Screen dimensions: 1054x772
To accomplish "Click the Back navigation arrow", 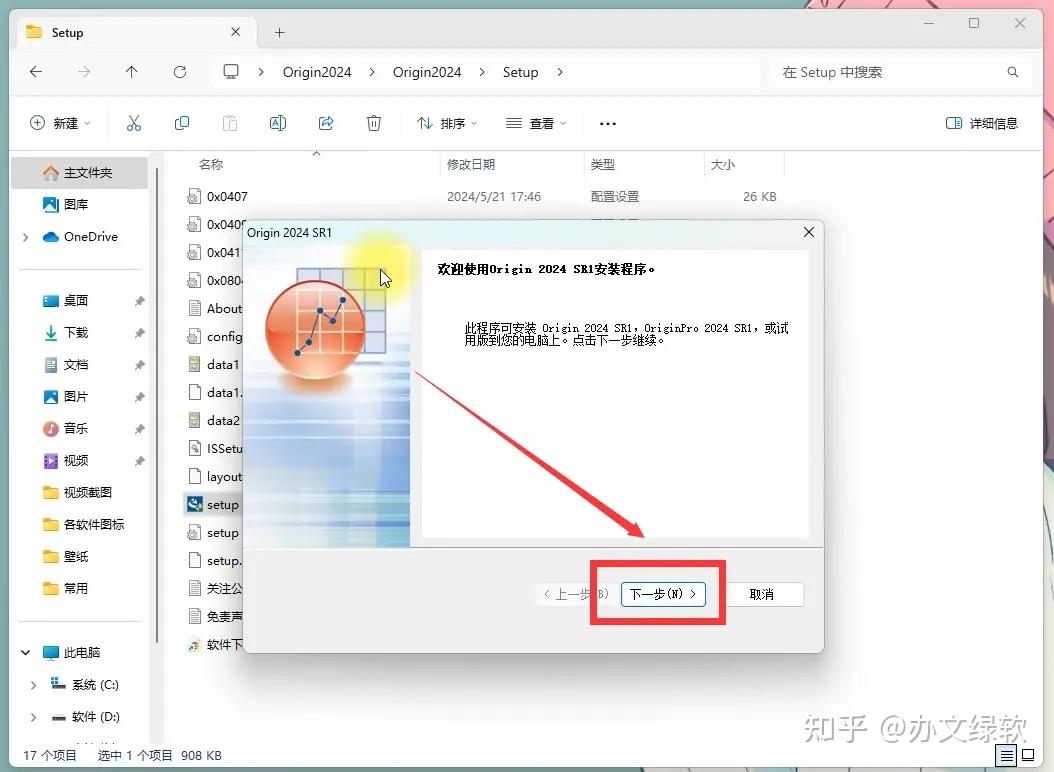I will 36,72.
